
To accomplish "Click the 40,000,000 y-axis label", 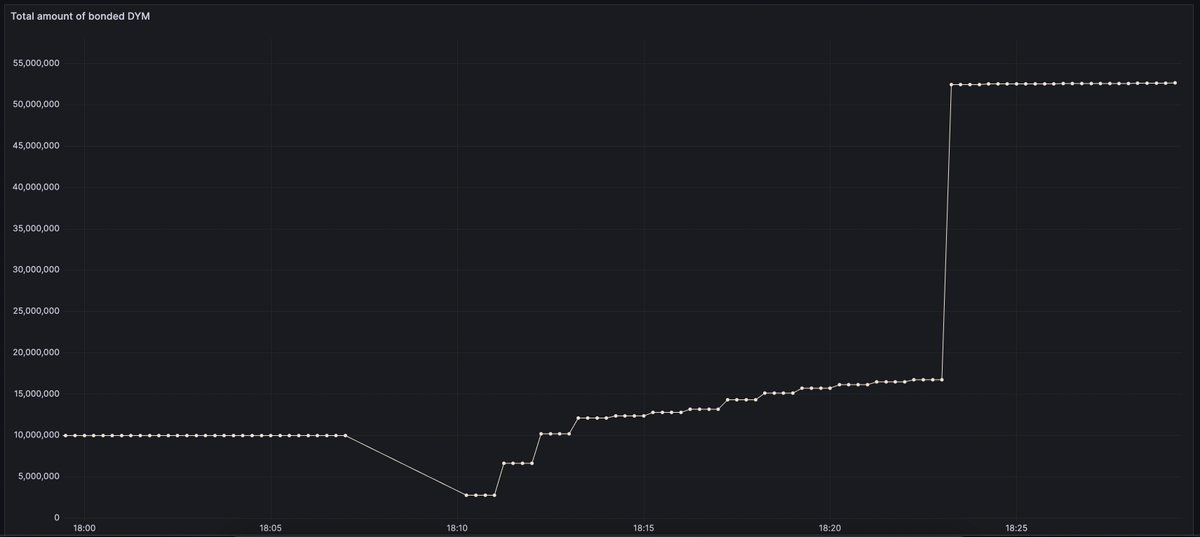I will pos(37,187).
